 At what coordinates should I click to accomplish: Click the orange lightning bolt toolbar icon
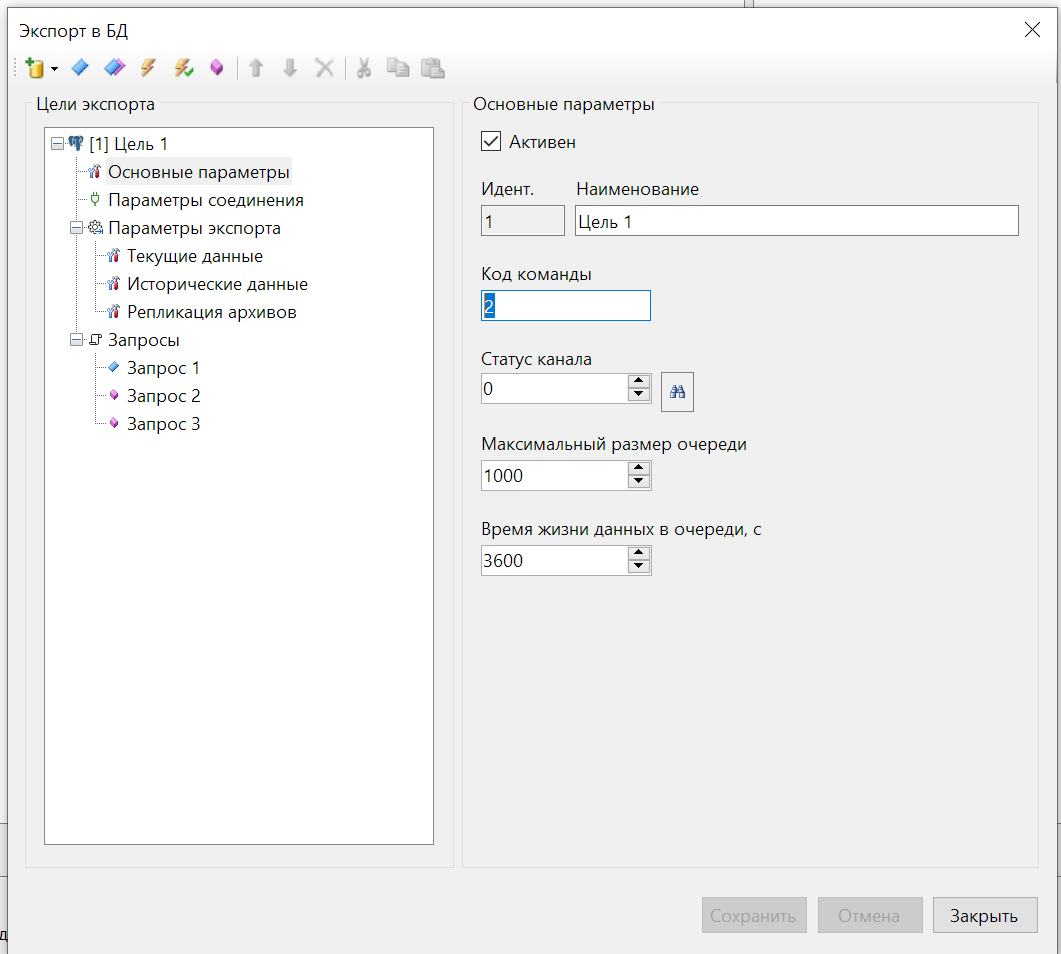click(148, 68)
